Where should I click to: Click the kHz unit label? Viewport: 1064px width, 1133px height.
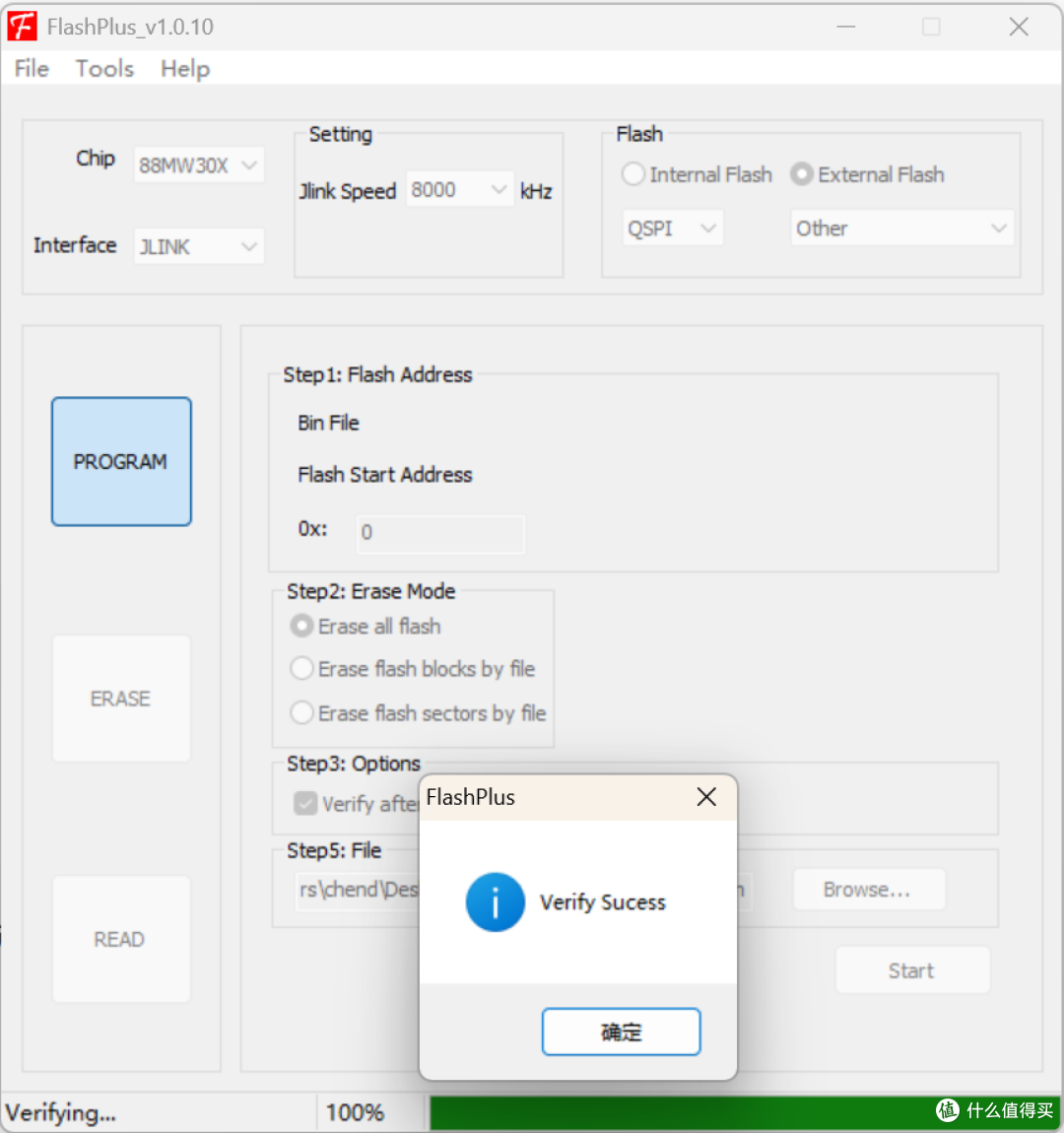(x=536, y=191)
